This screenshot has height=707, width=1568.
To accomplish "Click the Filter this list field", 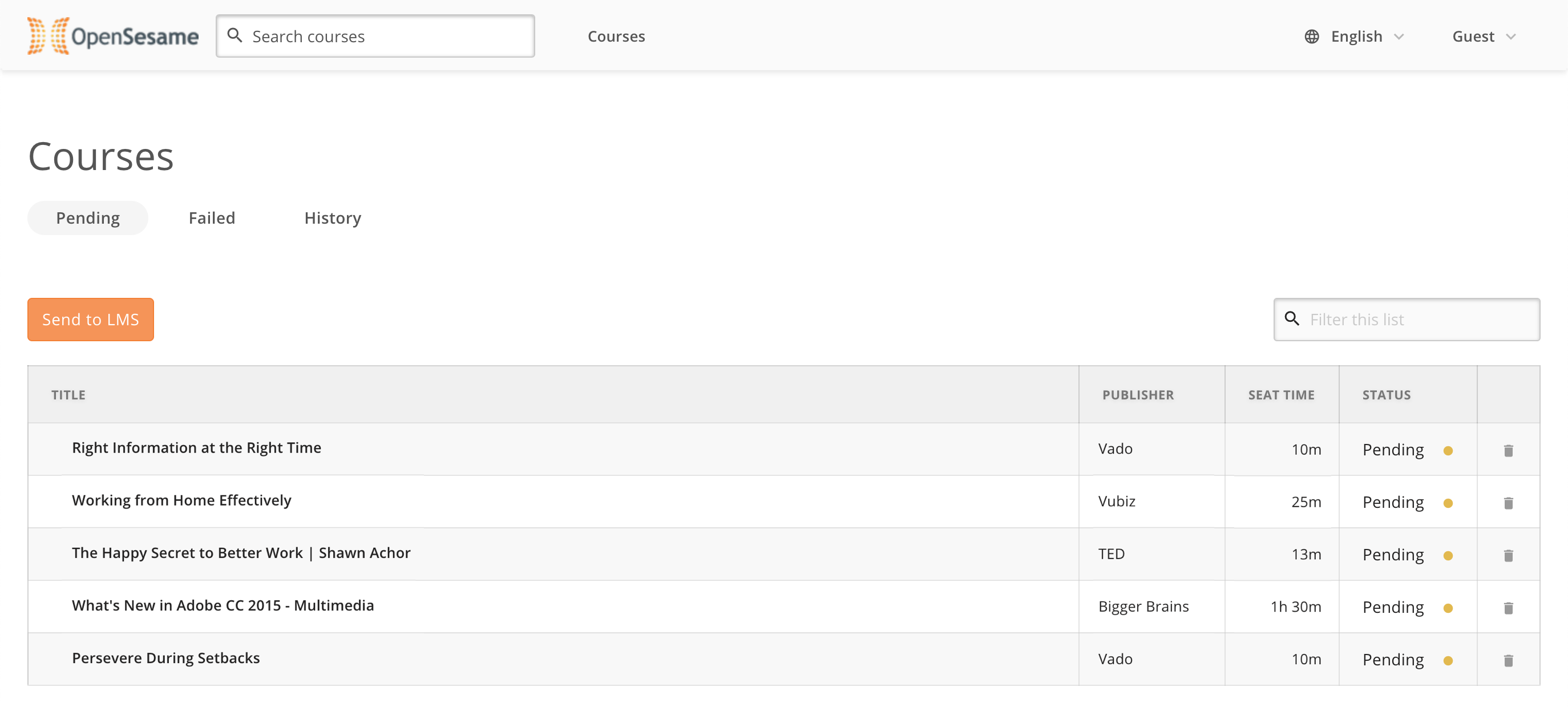I will click(x=1406, y=319).
